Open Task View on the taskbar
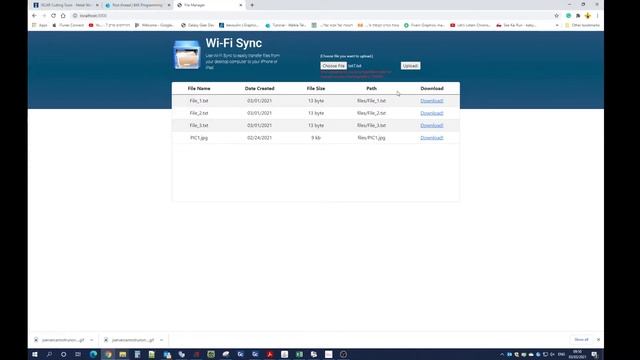Viewport: 640px width, 360px height. 78,354
